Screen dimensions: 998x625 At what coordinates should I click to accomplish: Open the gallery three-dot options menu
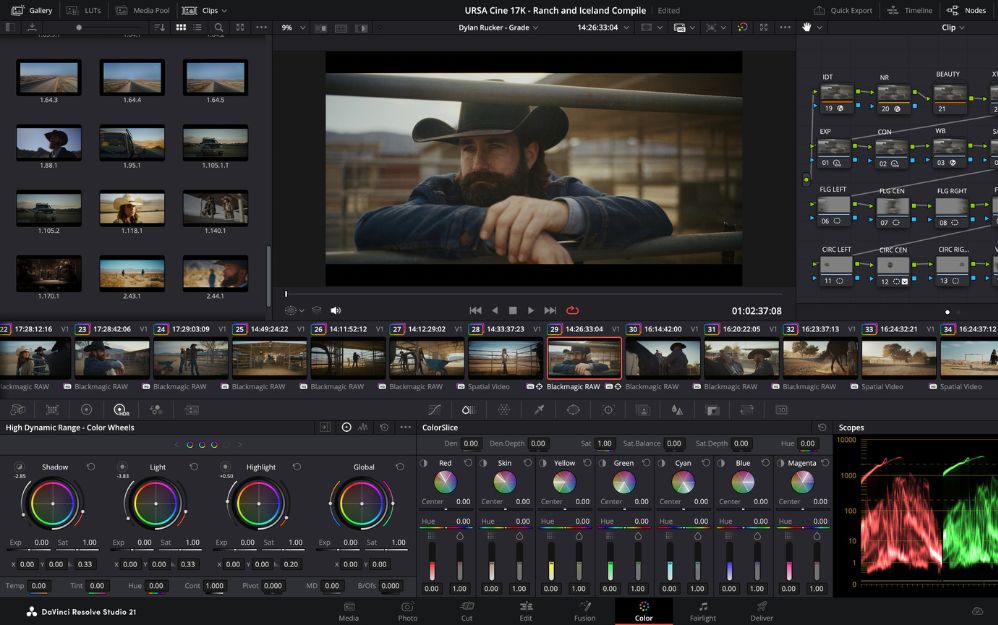tap(261, 27)
